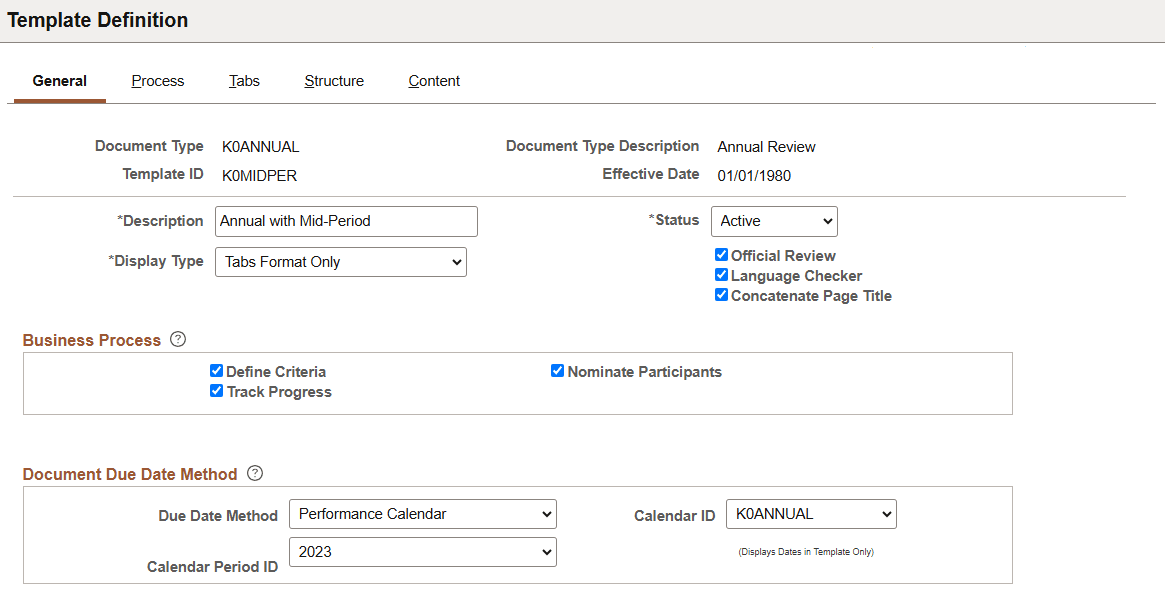Open Document Due Date Method help icon
The image size is (1165, 596).
[255, 473]
